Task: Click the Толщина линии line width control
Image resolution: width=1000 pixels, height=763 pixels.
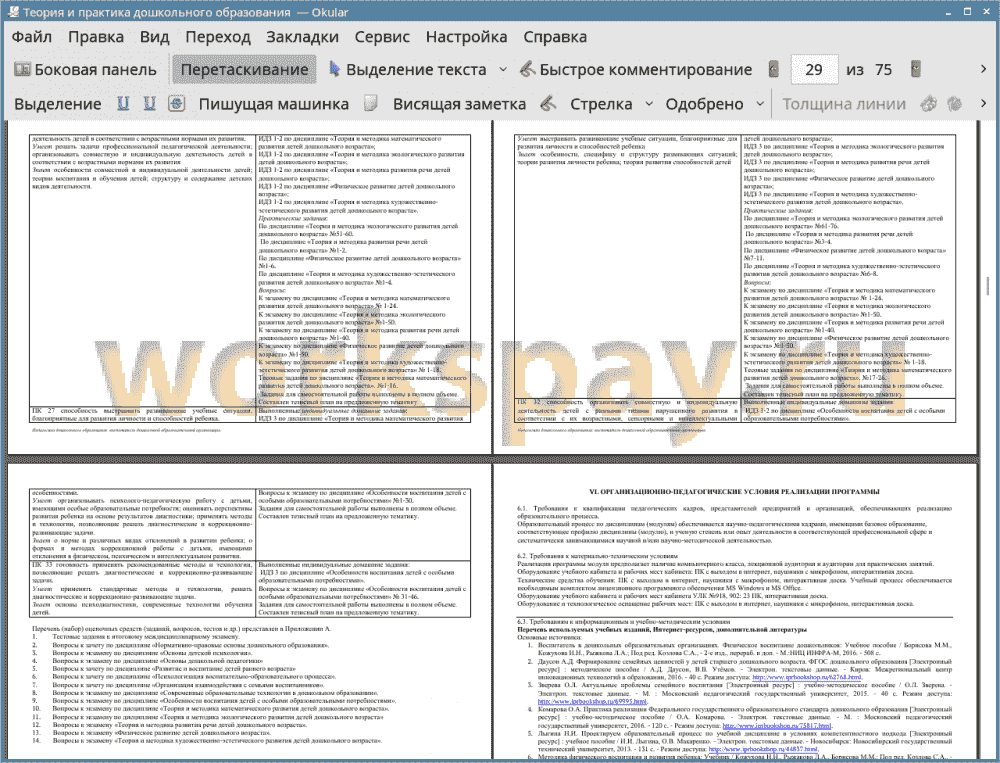Action: (844, 104)
